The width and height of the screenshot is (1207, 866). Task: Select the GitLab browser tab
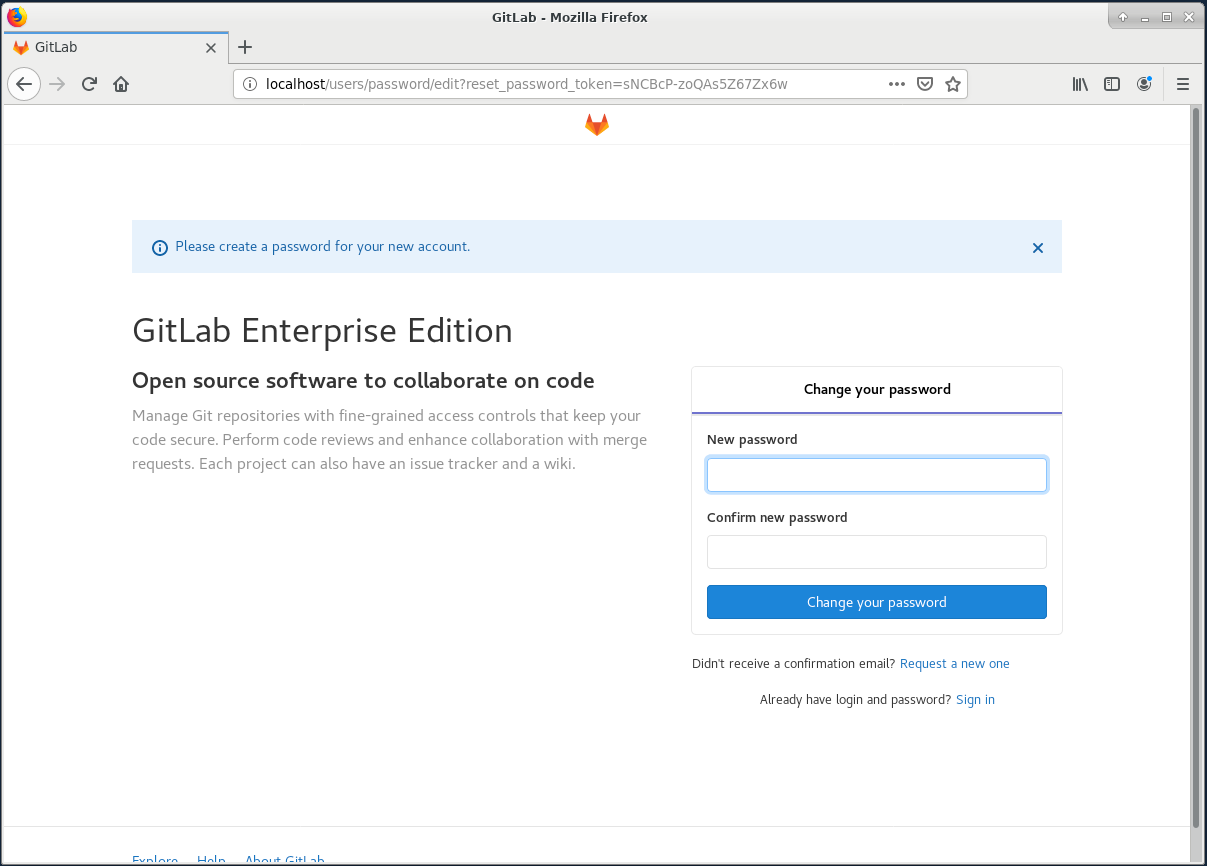point(110,47)
